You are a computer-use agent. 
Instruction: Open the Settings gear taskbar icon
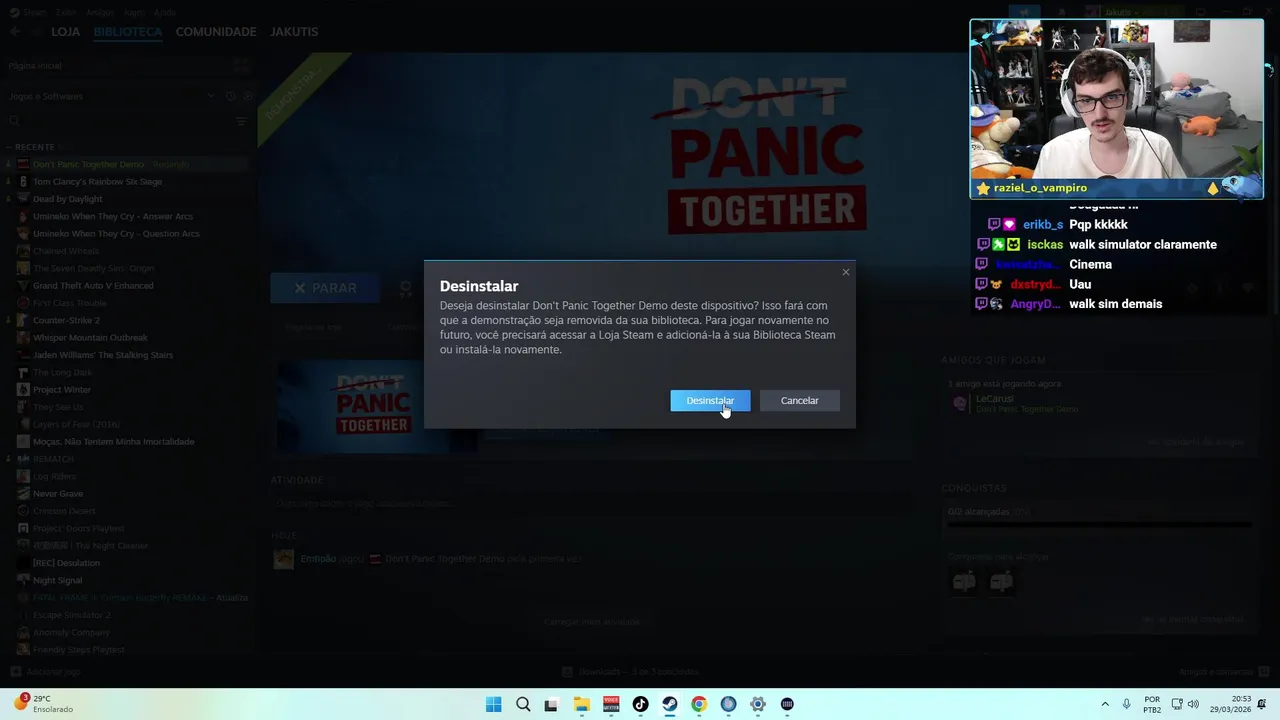click(758, 704)
